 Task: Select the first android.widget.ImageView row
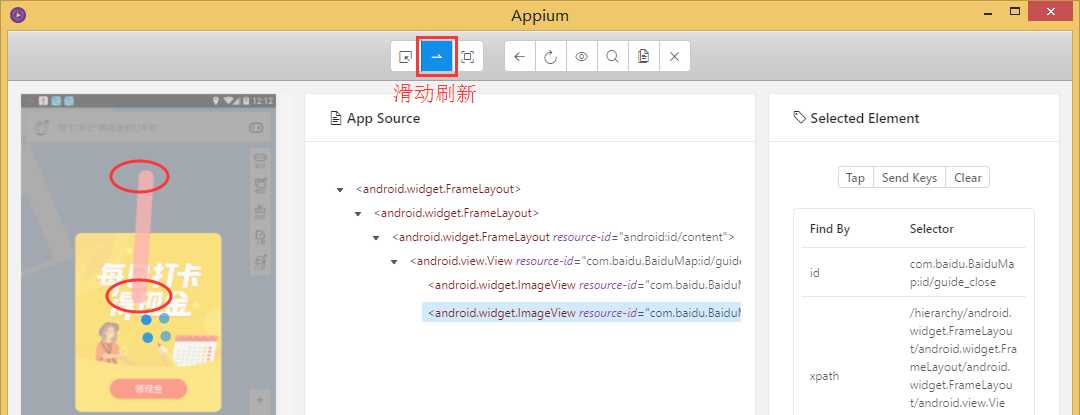tap(584, 285)
